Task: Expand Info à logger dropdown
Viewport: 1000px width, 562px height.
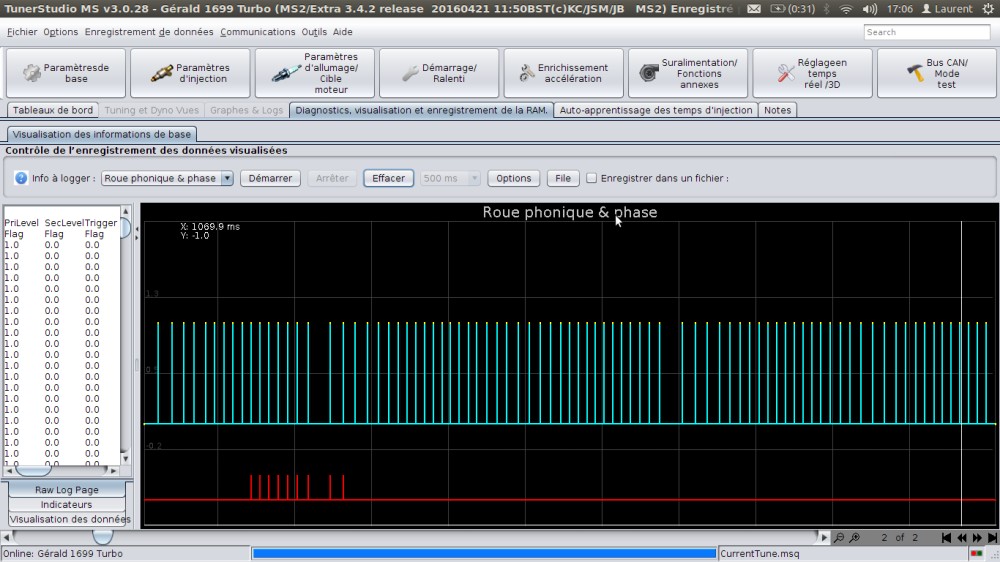Action: coord(227,179)
